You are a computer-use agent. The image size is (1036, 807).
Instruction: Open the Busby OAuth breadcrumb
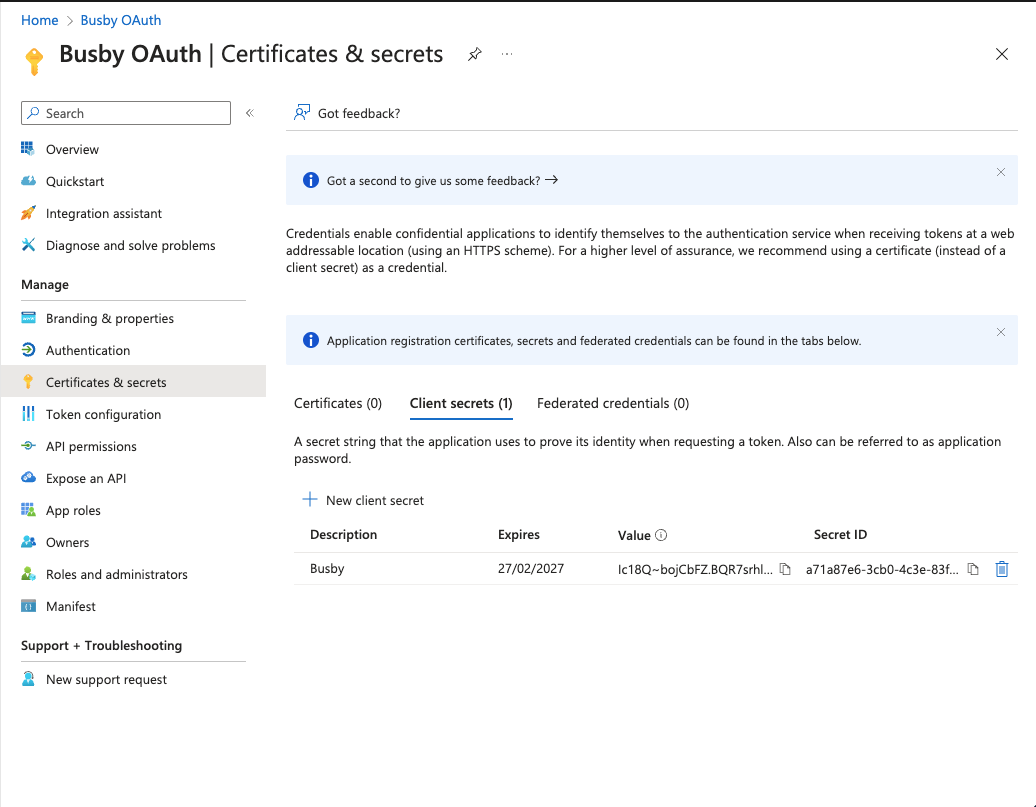pyautogui.click(x=121, y=20)
